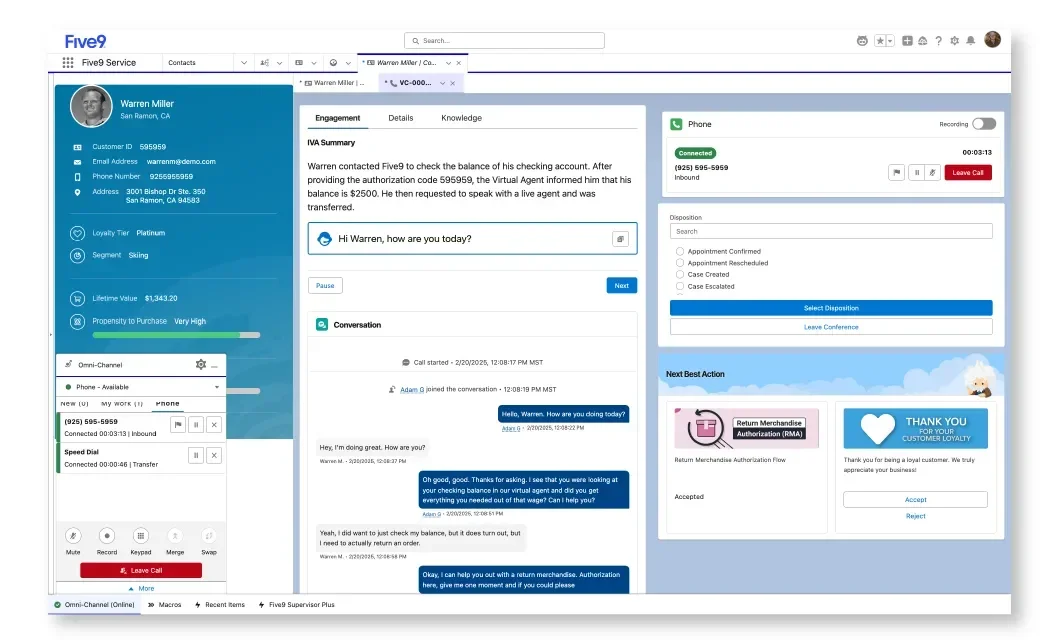This screenshot has width=1059, height=644.
Task: Click the notifications bell icon
Action: pos(970,41)
